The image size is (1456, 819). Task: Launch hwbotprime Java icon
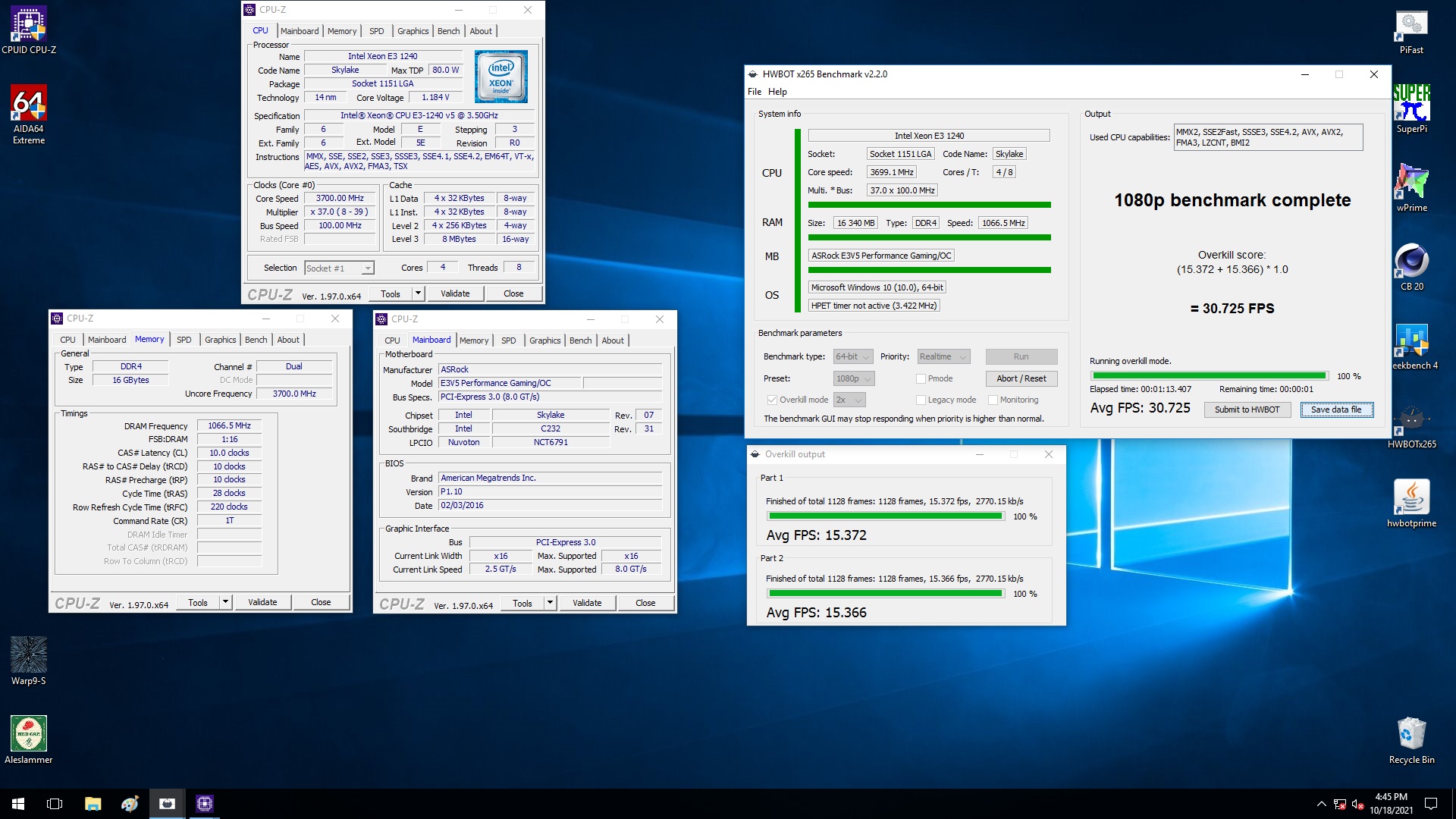(1411, 504)
